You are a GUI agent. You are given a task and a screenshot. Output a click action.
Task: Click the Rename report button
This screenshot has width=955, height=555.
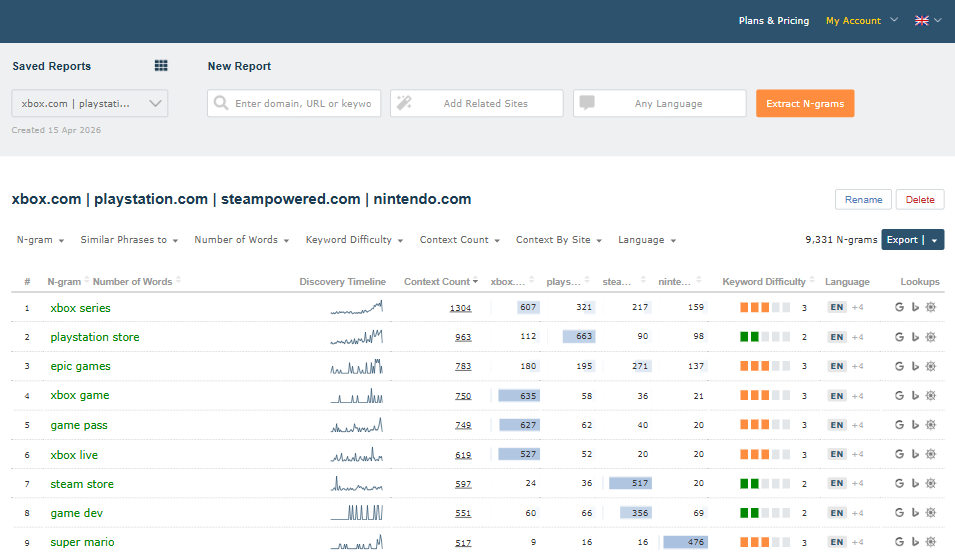863,200
